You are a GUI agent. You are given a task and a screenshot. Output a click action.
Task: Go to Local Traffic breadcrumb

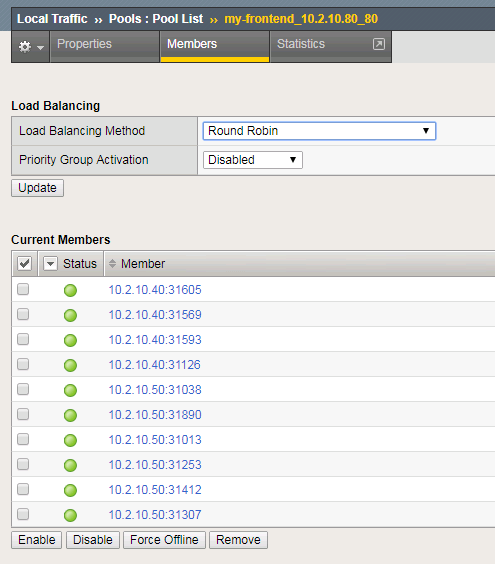[52, 19]
